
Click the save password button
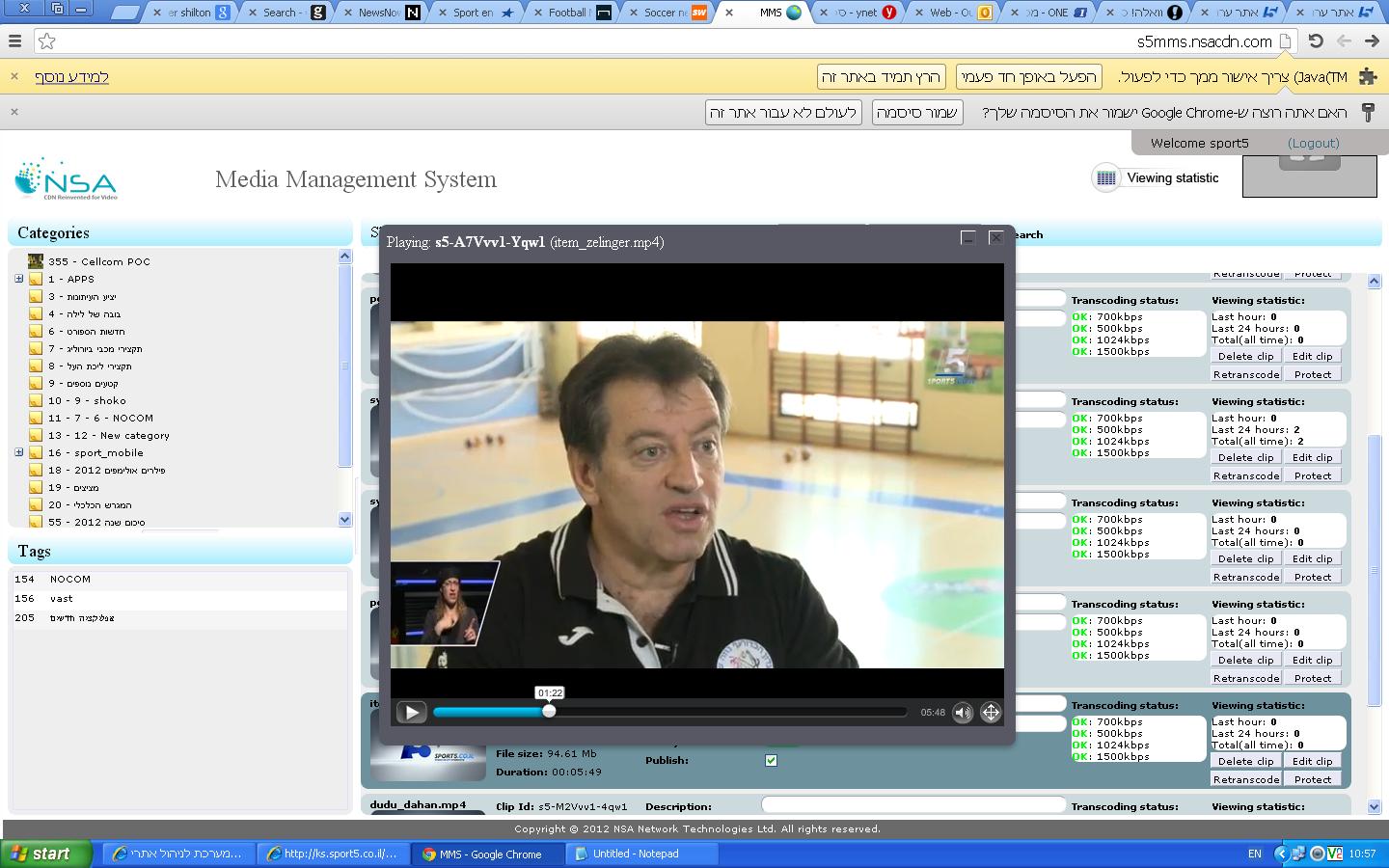(917, 113)
